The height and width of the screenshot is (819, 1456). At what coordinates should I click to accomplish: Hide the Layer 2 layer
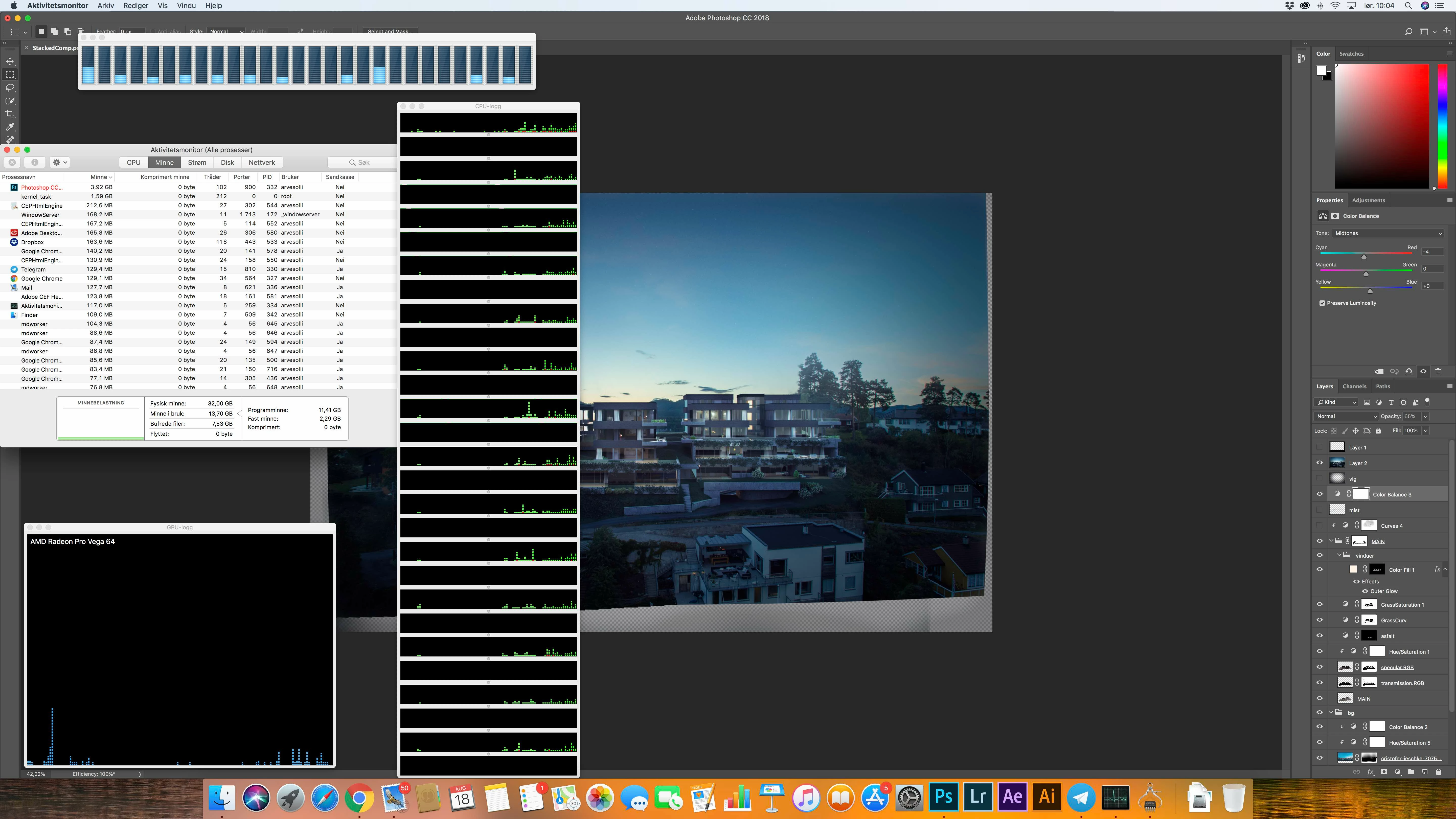[x=1320, y=463]
